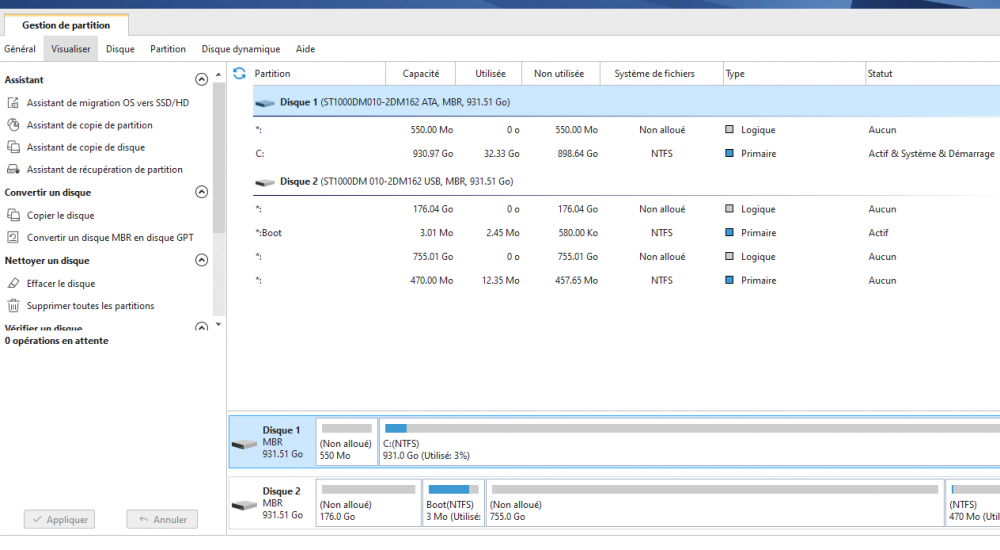The width and height of the screenshot is (1000, 550).
Task: Open the Aide menu
Action: coord(305,49)
